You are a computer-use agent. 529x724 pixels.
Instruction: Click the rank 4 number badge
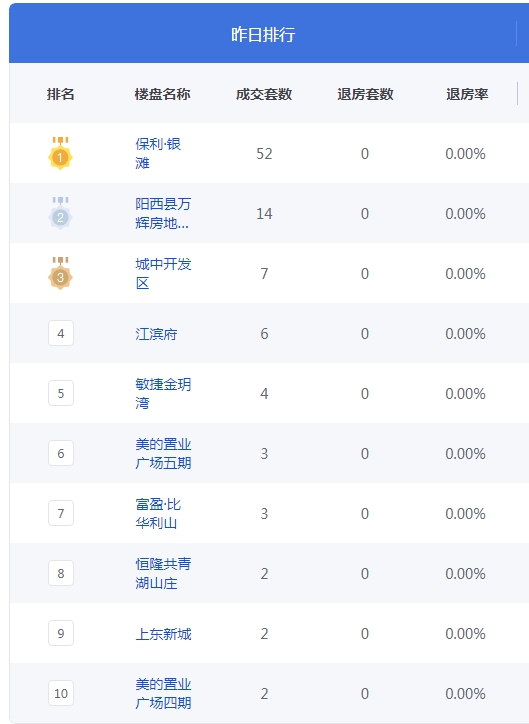pos(61,333)
